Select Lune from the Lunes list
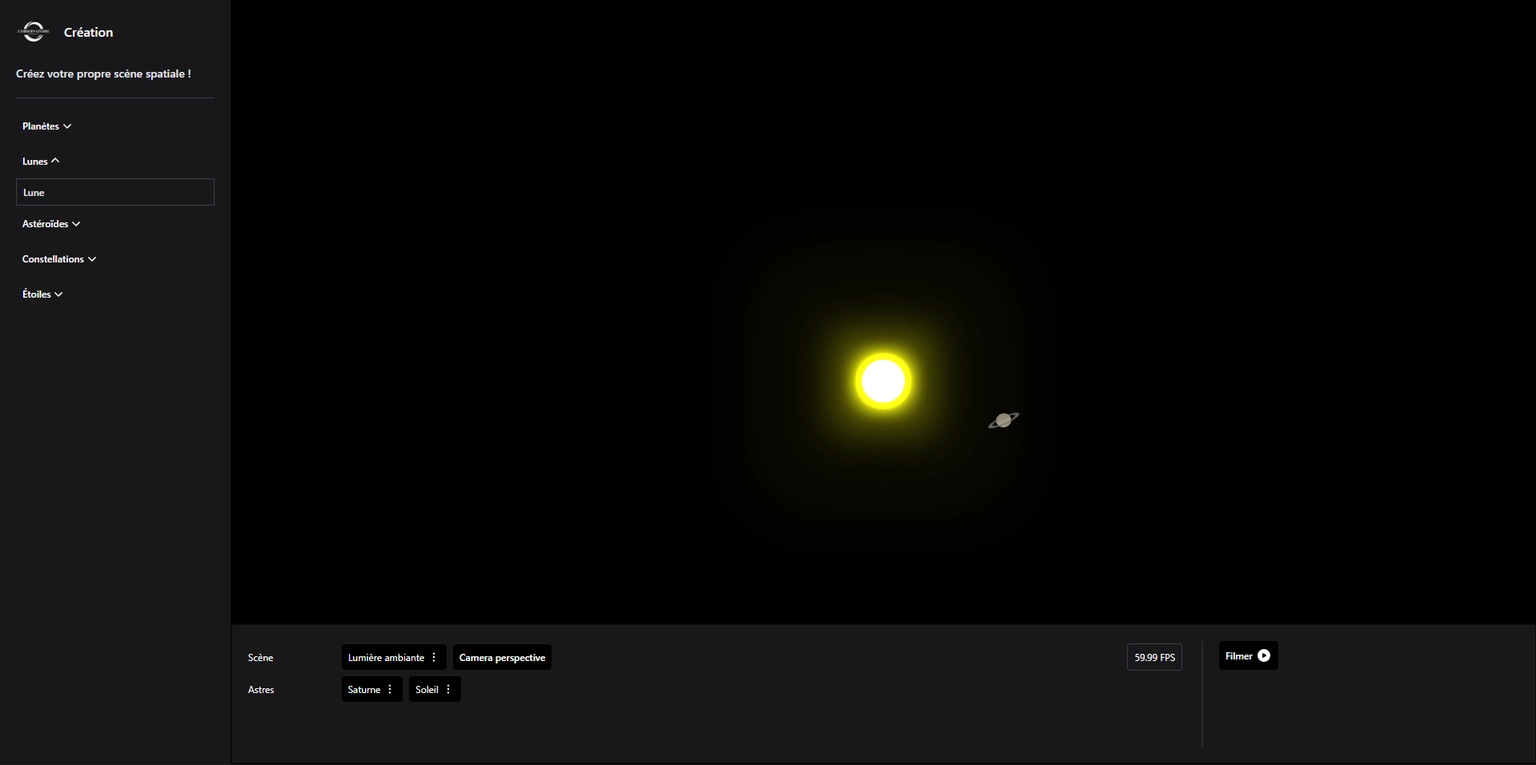The image size is (1536, 765). [x=114, y=192]
